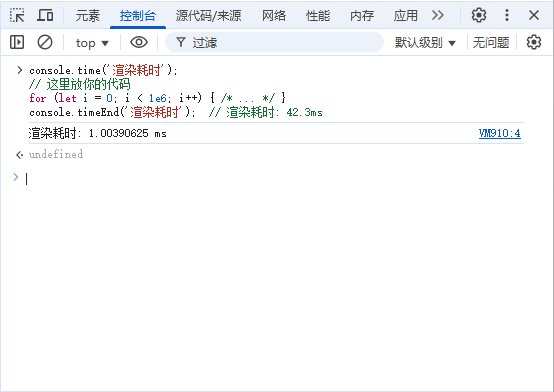The width and height of the screenshot is (554, 392).
Task: Open DevTools settings gear in top bar
Action: [x=479, y=15]
